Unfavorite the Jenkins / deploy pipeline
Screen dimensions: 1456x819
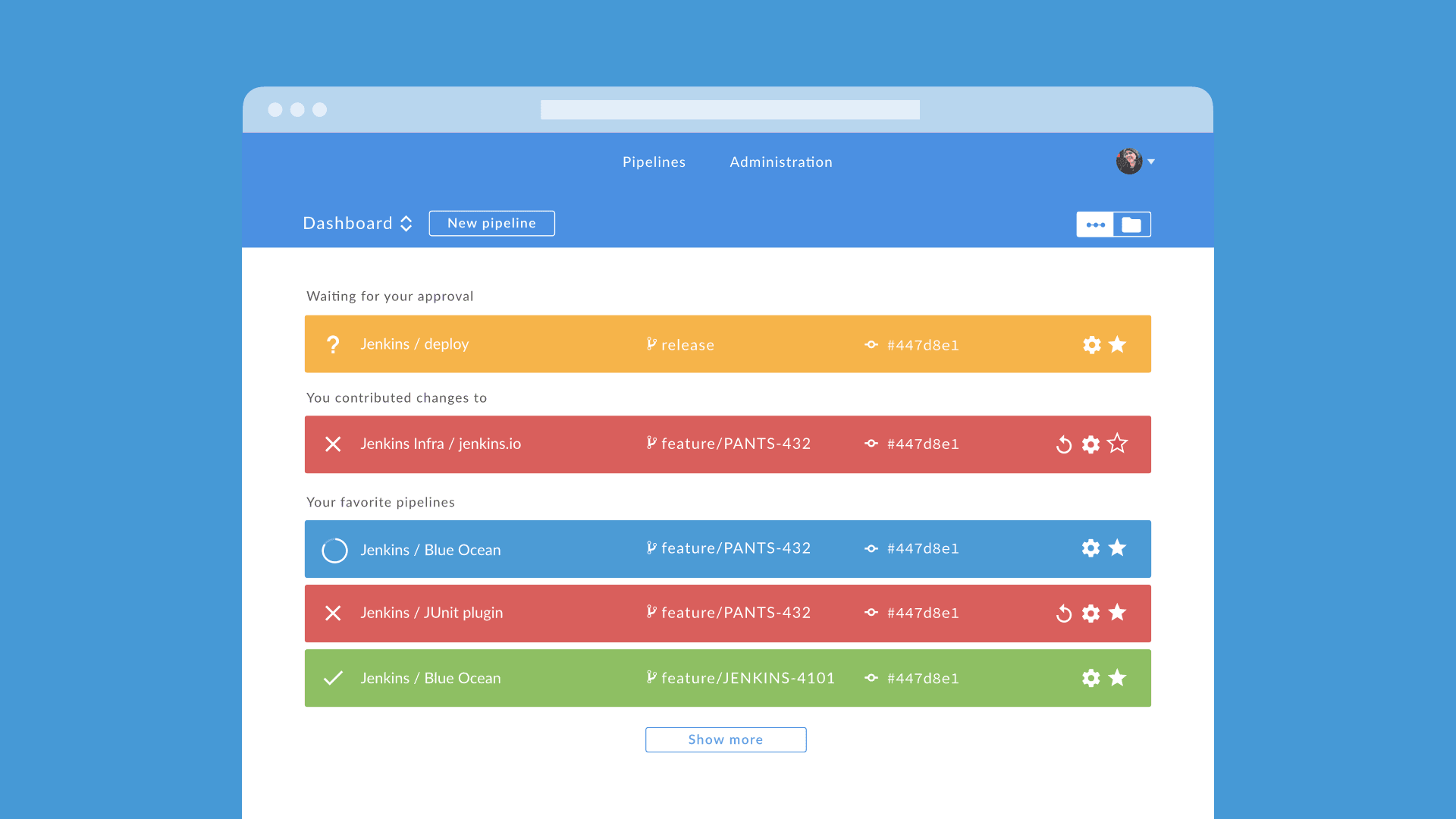tap(1117, 344)
